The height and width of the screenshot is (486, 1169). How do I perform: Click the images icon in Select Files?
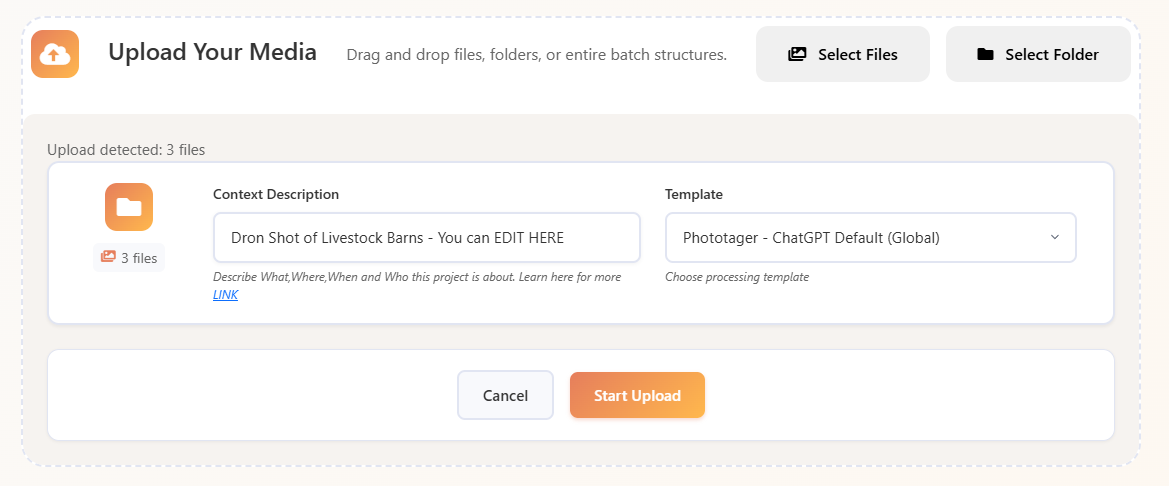(797, 55)
